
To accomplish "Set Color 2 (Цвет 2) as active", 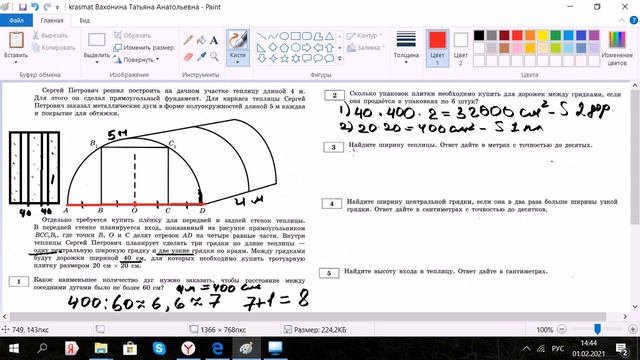I will tap(460, 48).
